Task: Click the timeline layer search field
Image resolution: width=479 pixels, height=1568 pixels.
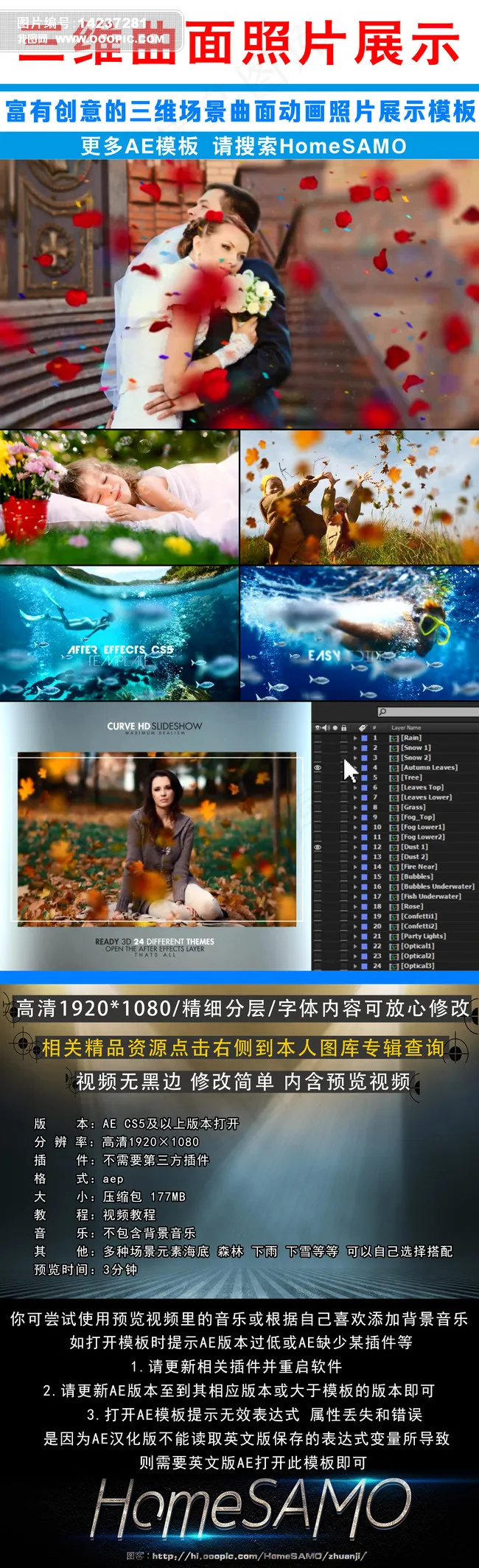Action: (x=431, y=712)
